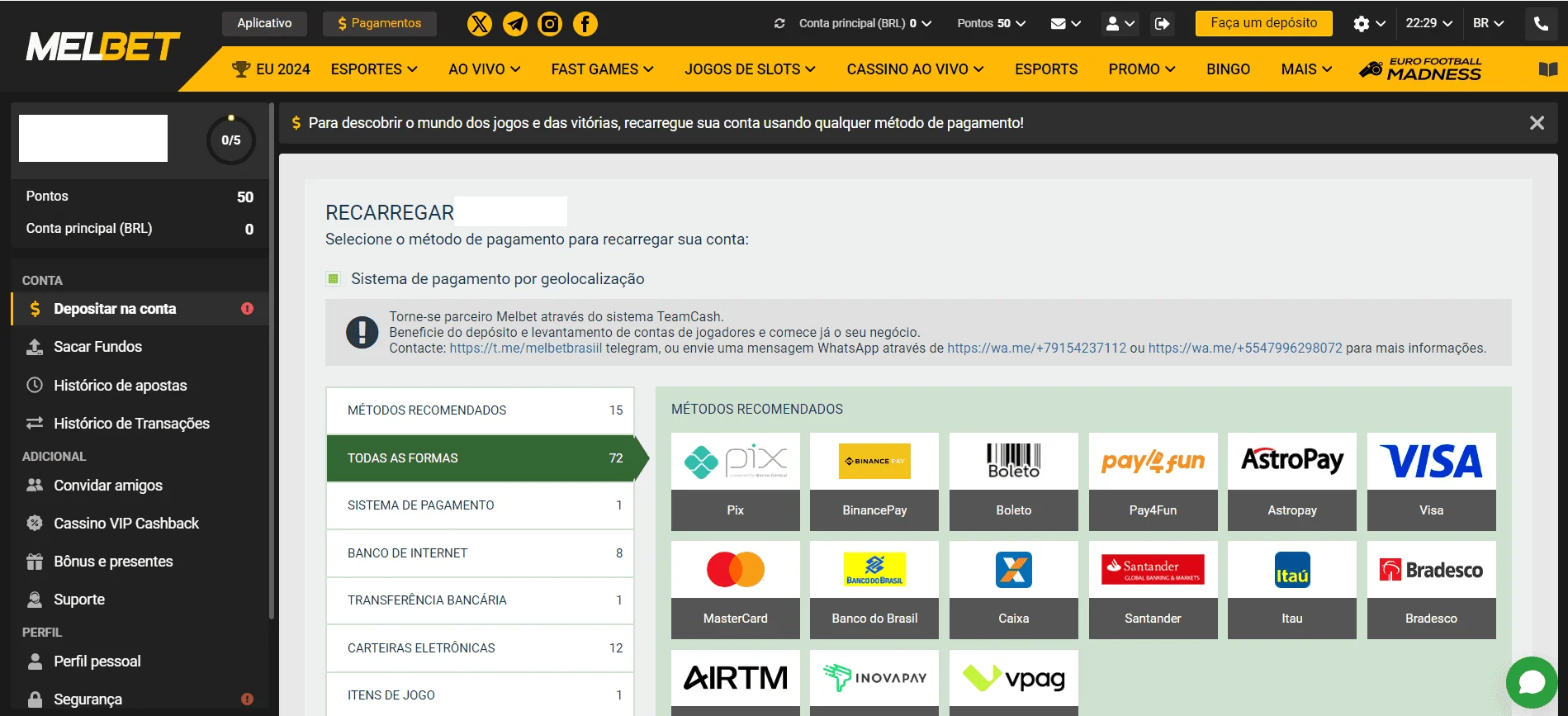
Task: Expand the Pontos 50 dropdown
Action: (x=991, y=24)
